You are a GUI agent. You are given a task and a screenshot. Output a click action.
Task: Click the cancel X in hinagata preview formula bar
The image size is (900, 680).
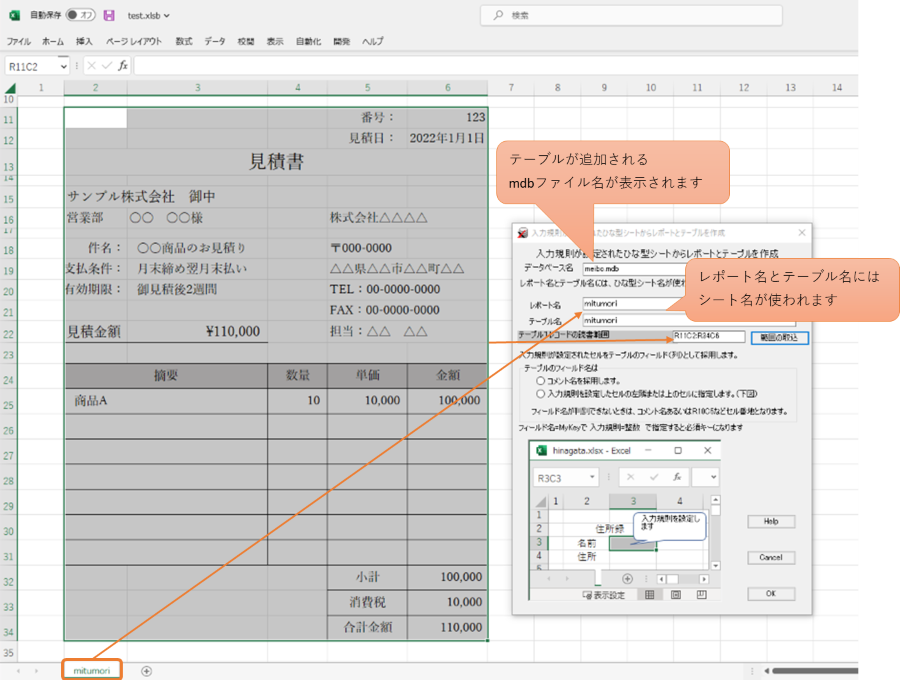[x=630, y=477]
